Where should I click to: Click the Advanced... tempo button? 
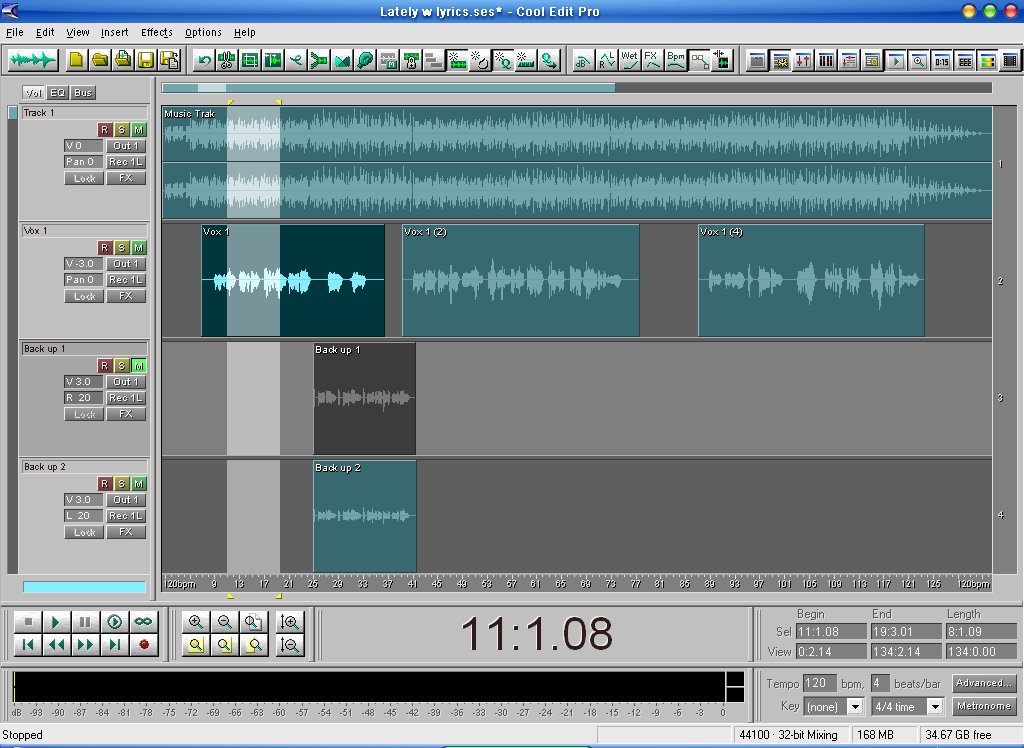point(984,683)
